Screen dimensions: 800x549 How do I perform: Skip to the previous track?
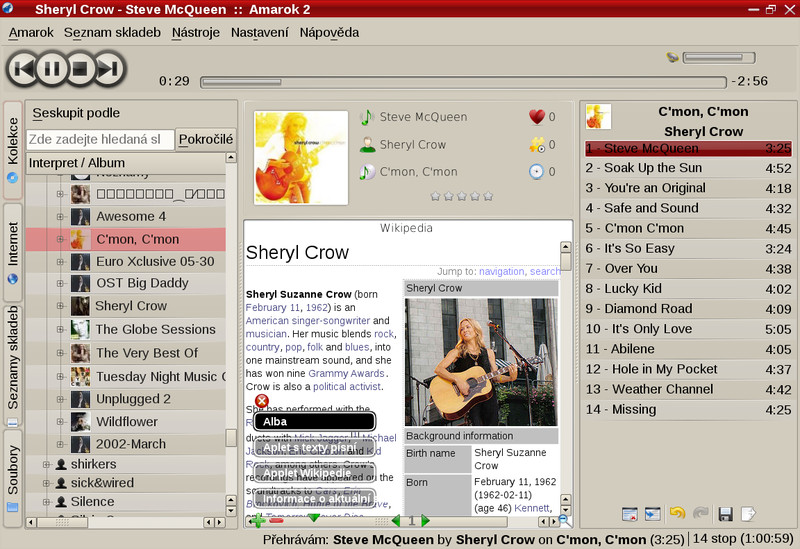click(x=22, y=68)
